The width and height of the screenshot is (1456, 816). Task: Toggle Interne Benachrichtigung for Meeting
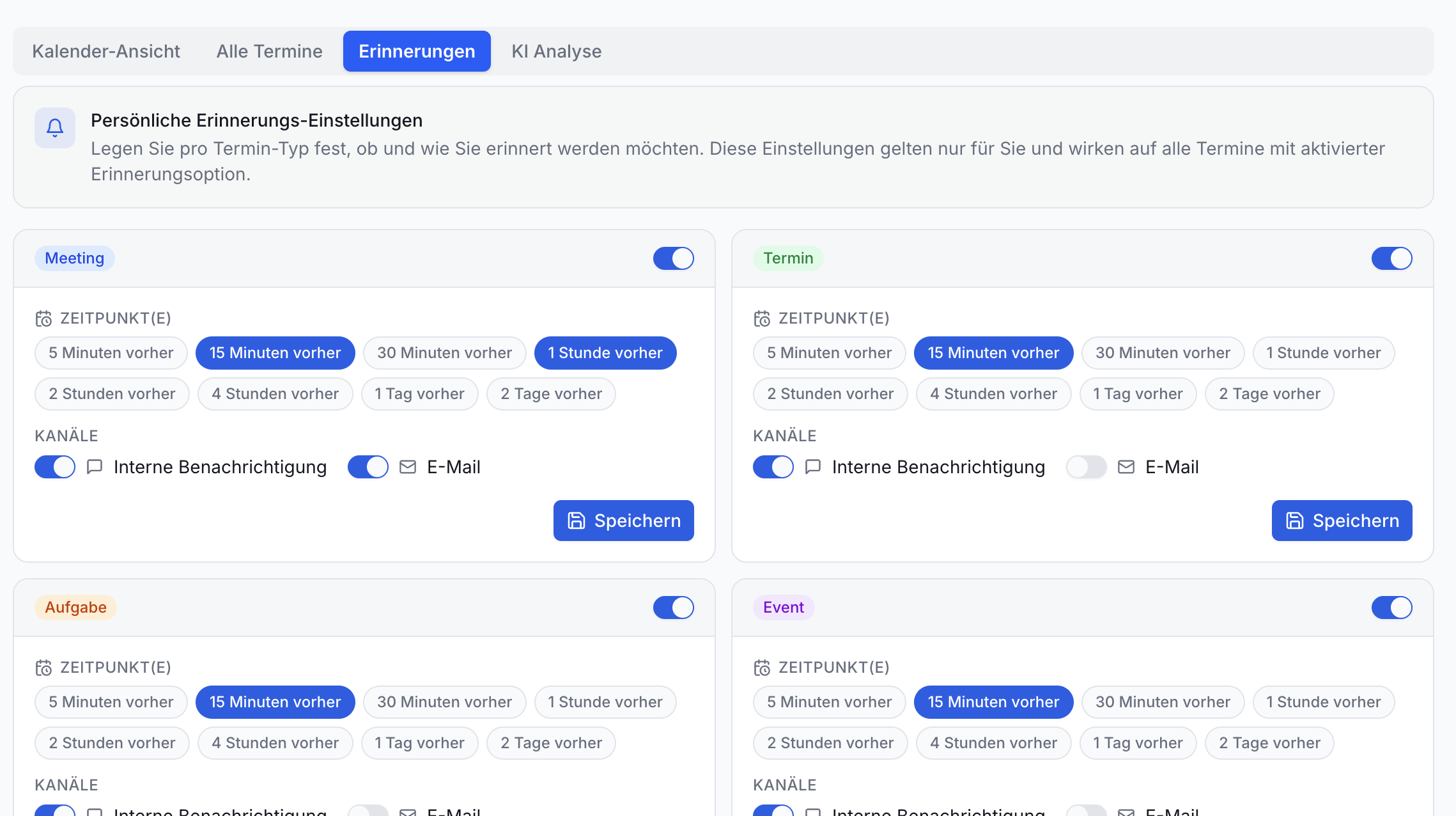[55, 467]
